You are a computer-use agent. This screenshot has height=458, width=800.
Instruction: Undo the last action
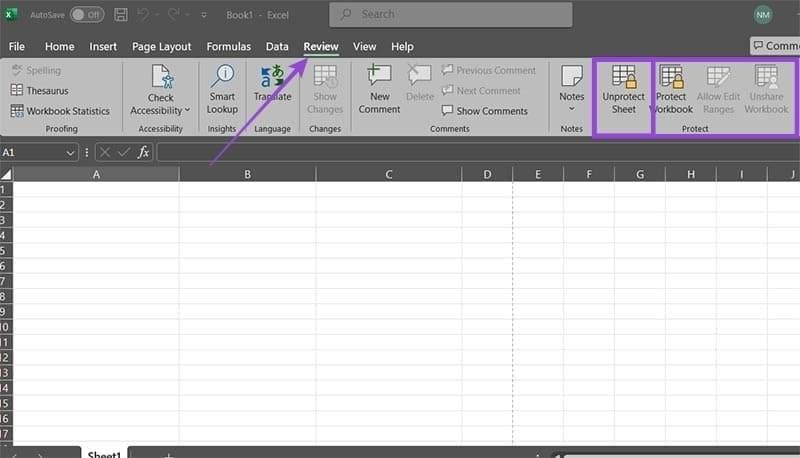coord(143,15)
